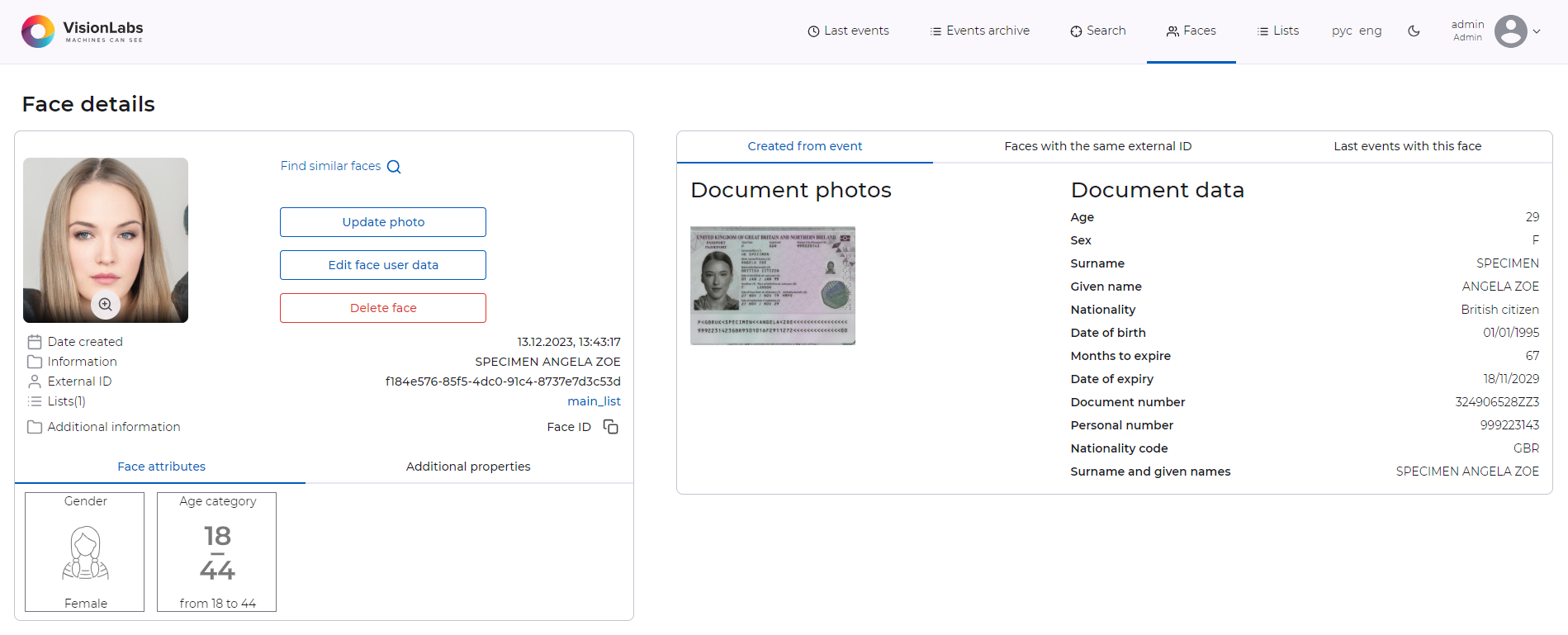Image resolution: width=1568 pixels, height=635 pixels.
Task: Select Created from event tab
Action: point(804,146)
